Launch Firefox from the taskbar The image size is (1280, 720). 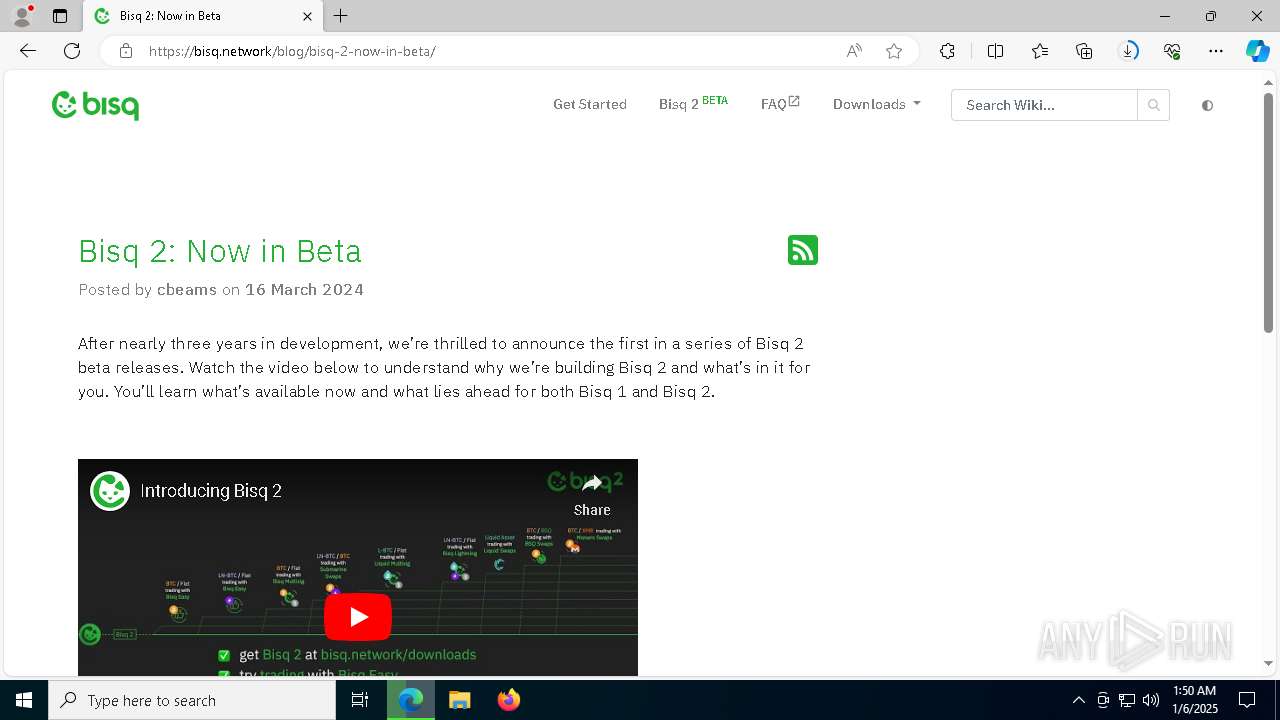click(509, 700)
